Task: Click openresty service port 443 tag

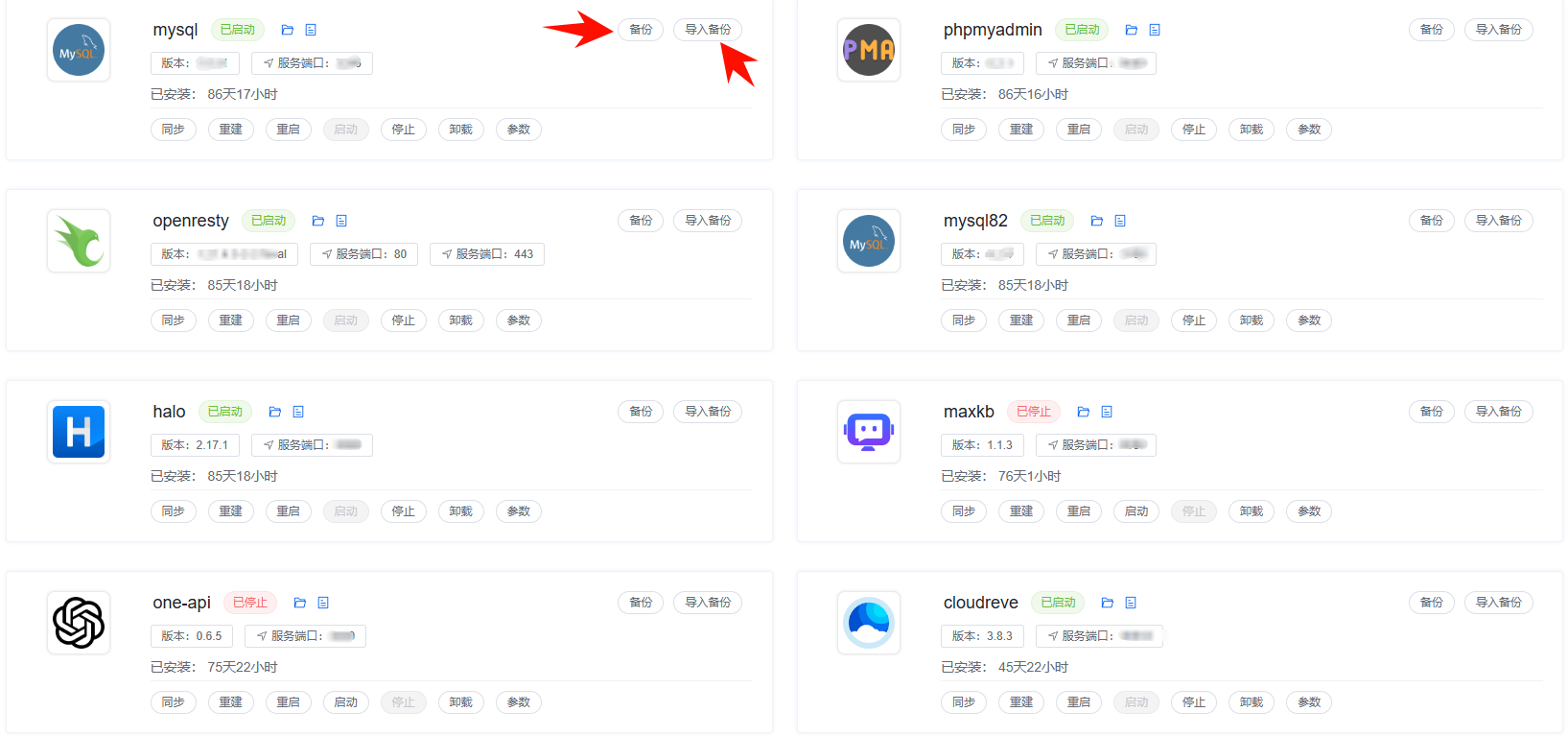Action: tap(487, 254)
